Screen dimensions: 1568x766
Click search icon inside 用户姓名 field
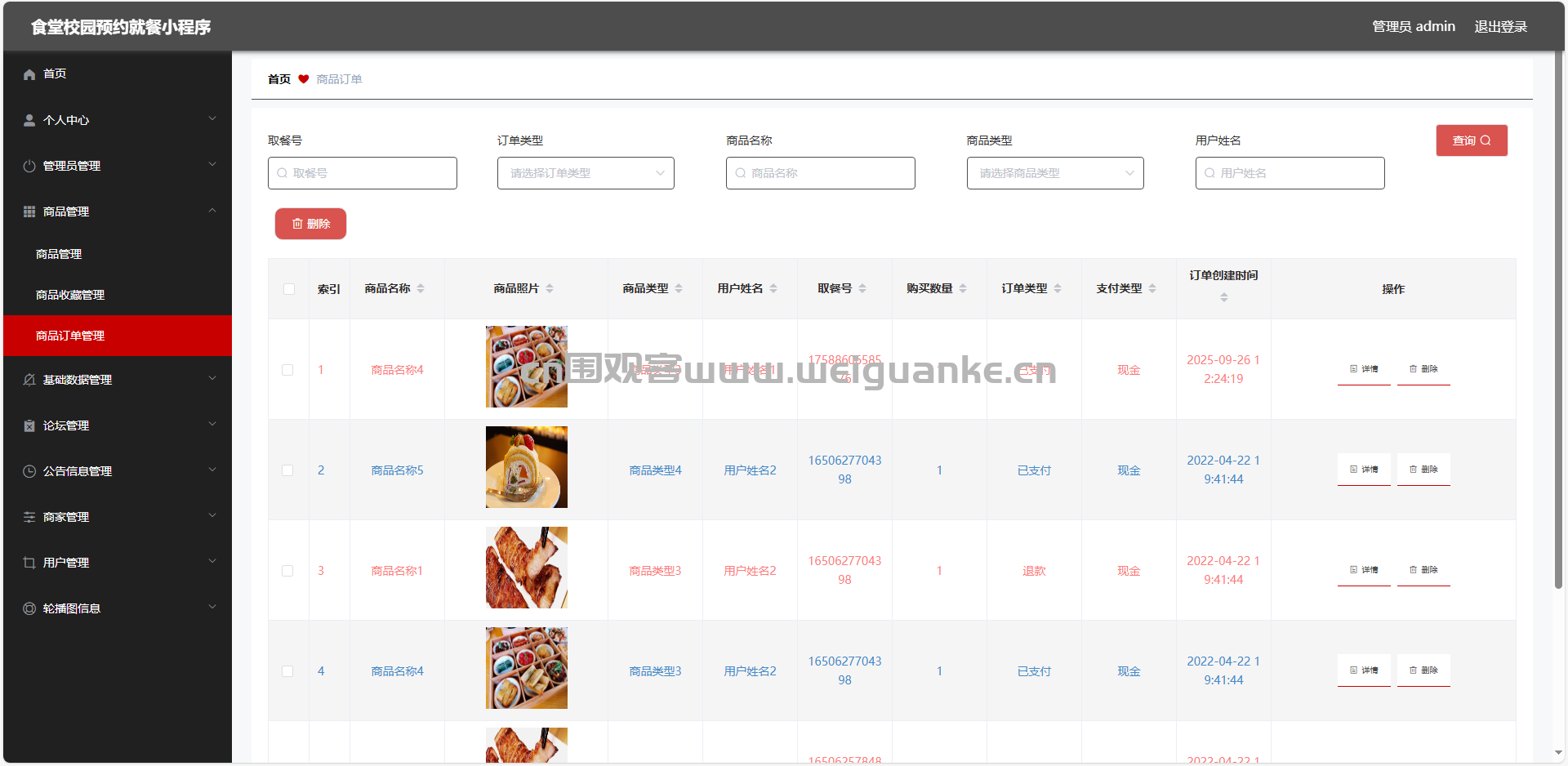tap(1210, 173)
